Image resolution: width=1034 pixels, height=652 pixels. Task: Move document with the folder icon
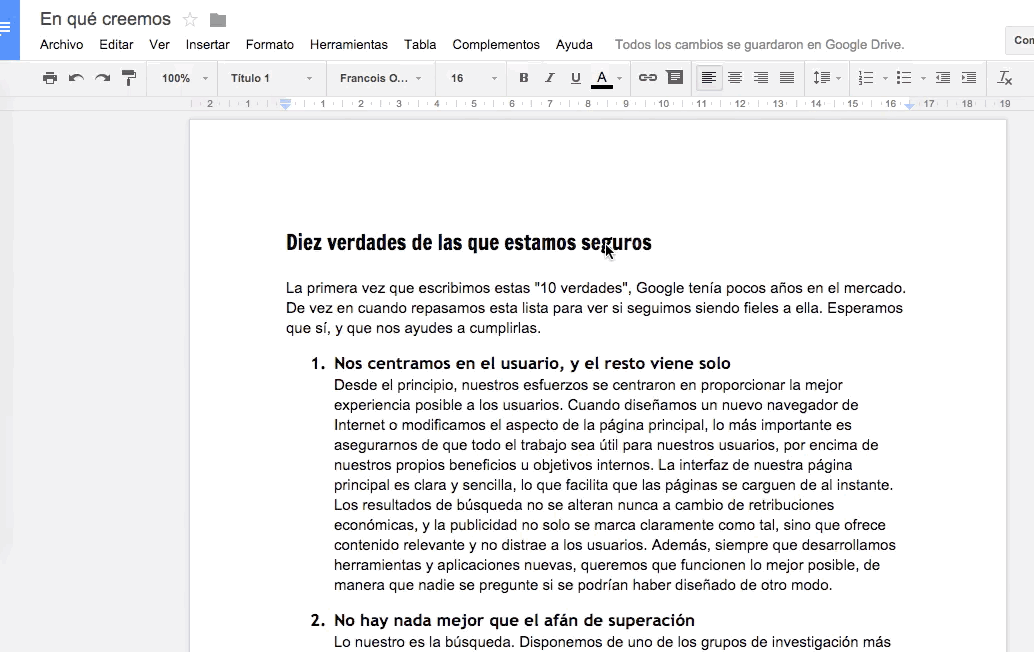coord(218,20)
